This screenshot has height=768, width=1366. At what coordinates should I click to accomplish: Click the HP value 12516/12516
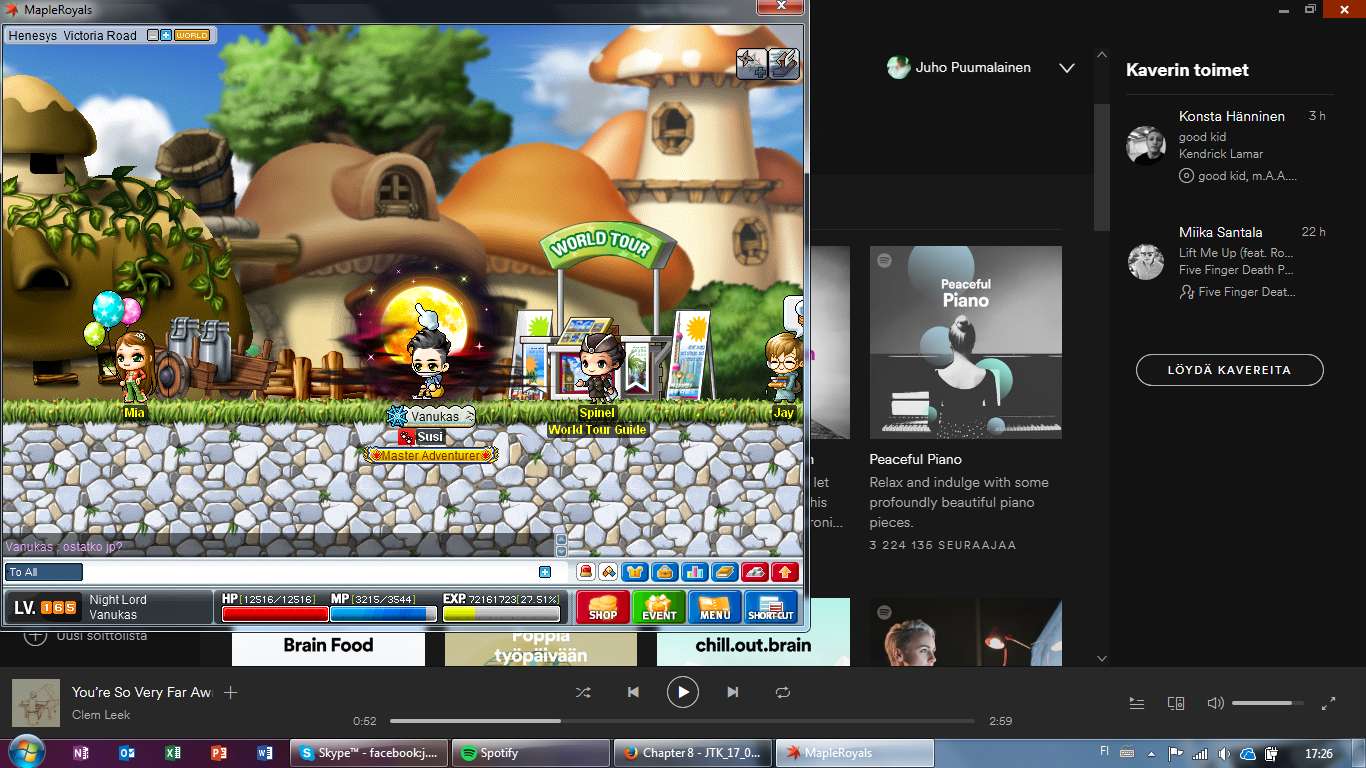pyautogui.click(x=278, y=599)
